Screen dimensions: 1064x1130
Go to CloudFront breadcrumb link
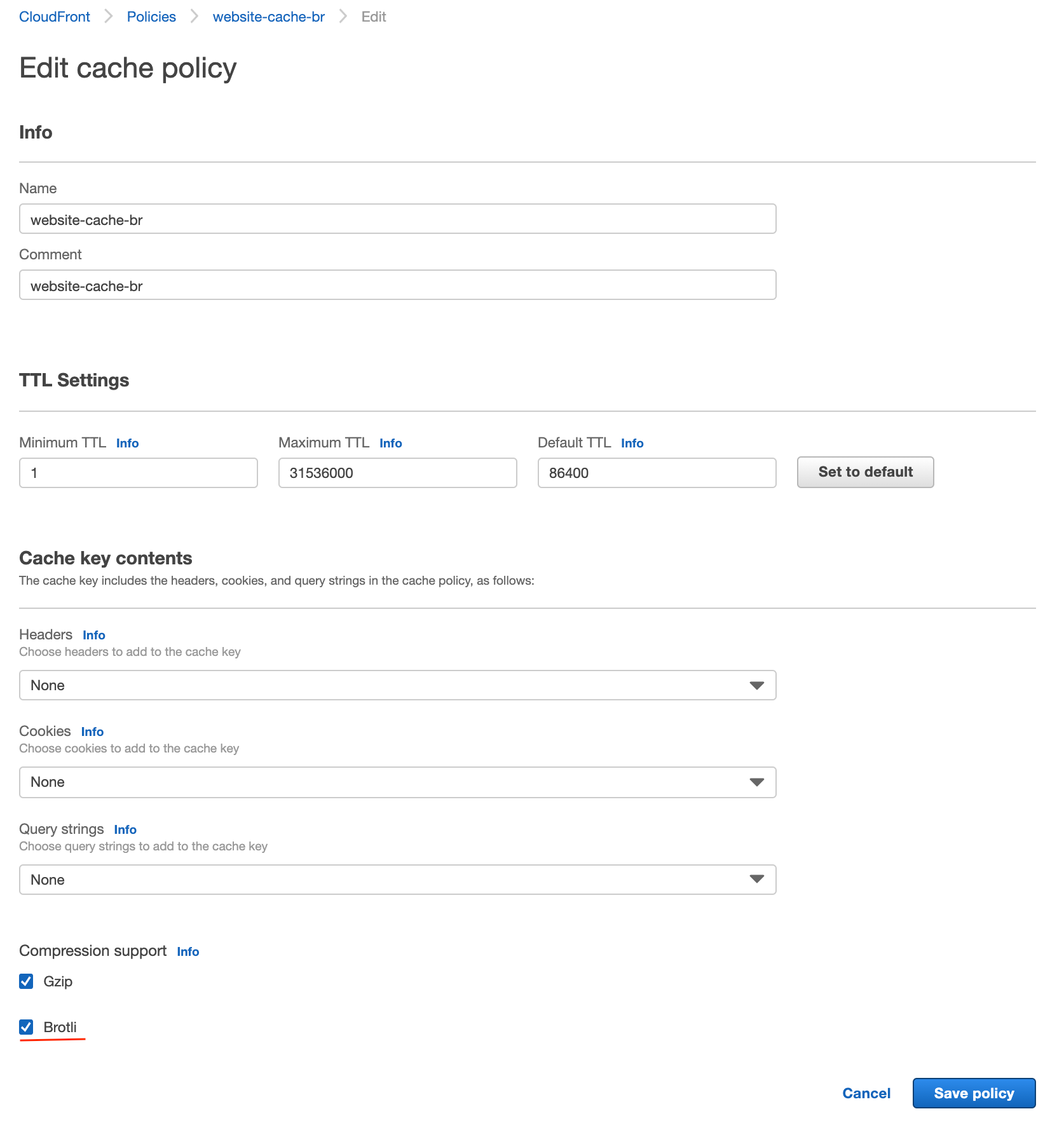[x=55, y=17]
